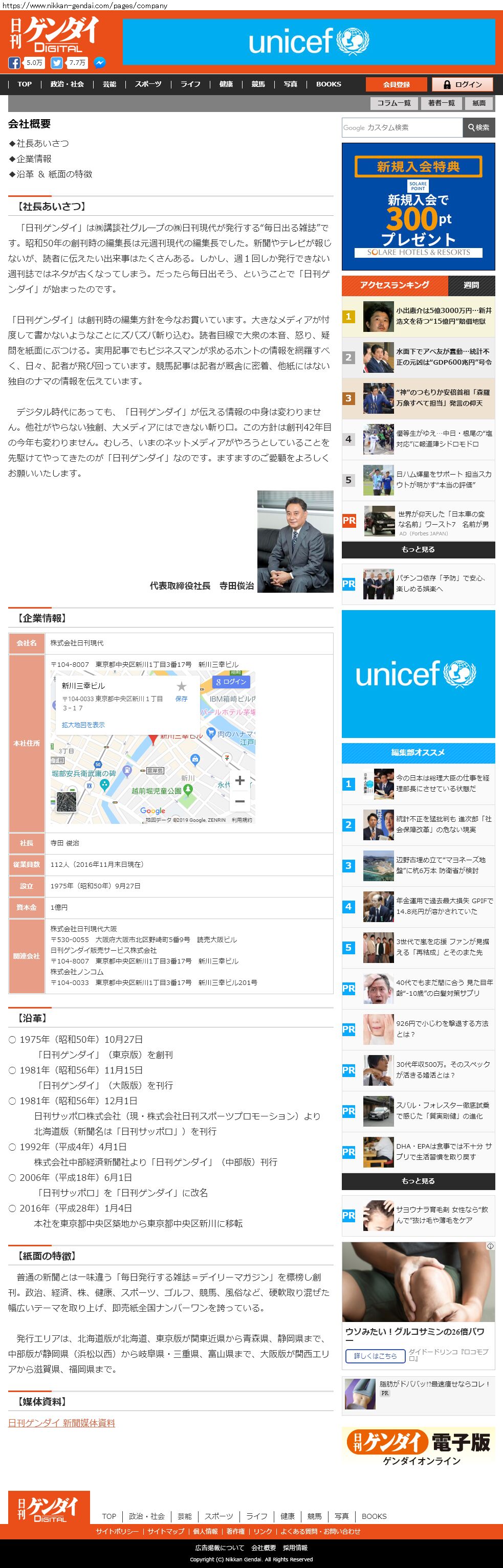The width and height of the screenshot is (503, 1568).
Task: Click the Nikkan Gendai Digital header logo
Action: coord(54,35)
